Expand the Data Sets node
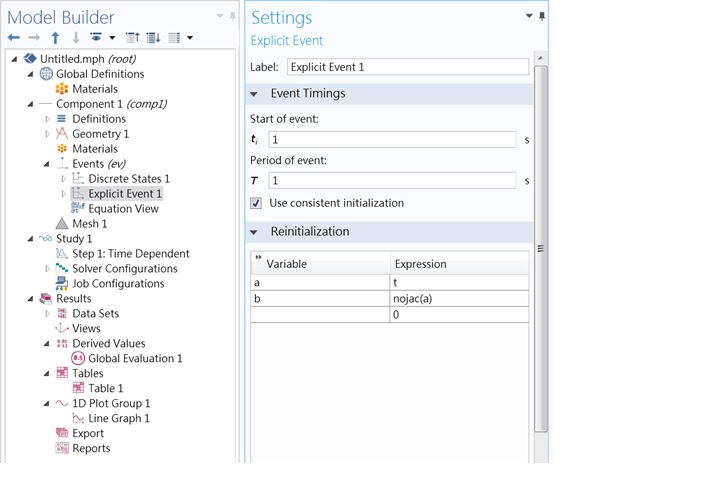The height and width of the screenshot is (500, 707). pyautogui.click(x=47, y=314)
